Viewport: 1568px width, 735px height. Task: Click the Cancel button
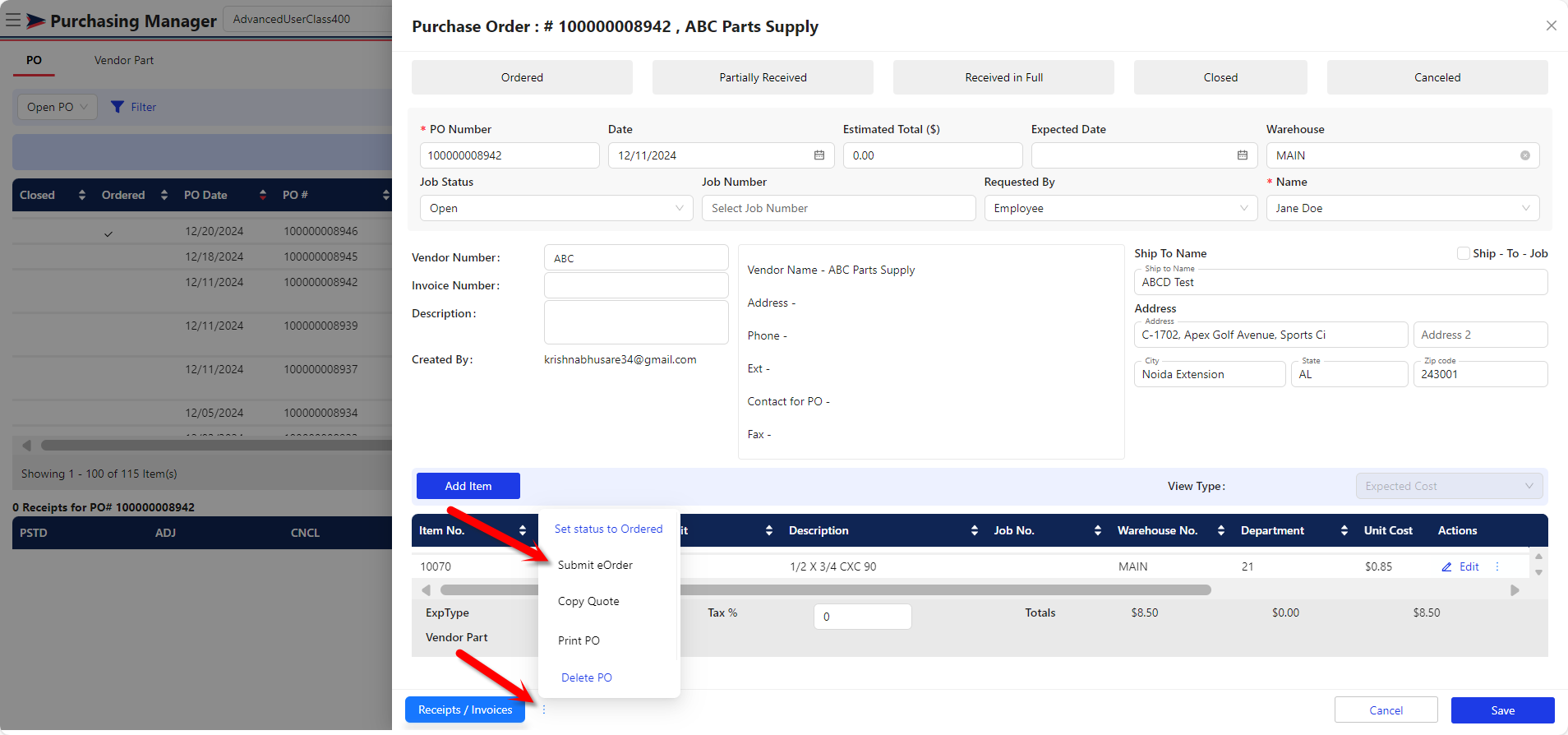point(1386,710)
